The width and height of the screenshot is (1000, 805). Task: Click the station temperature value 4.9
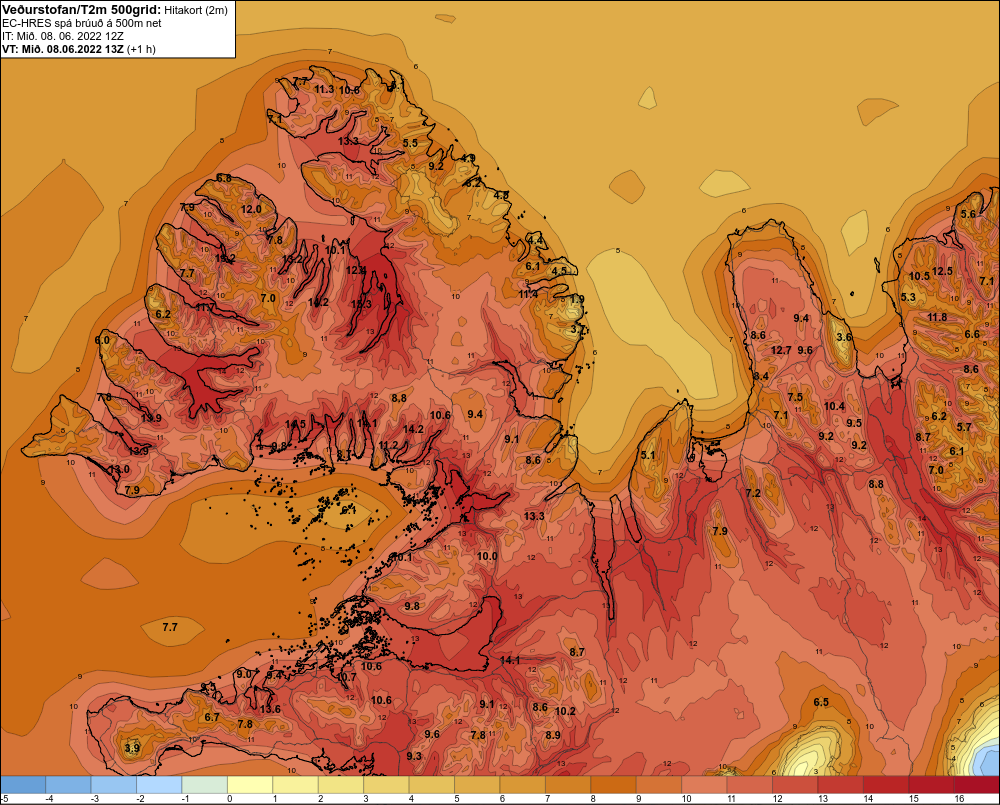tap(468, 158)
